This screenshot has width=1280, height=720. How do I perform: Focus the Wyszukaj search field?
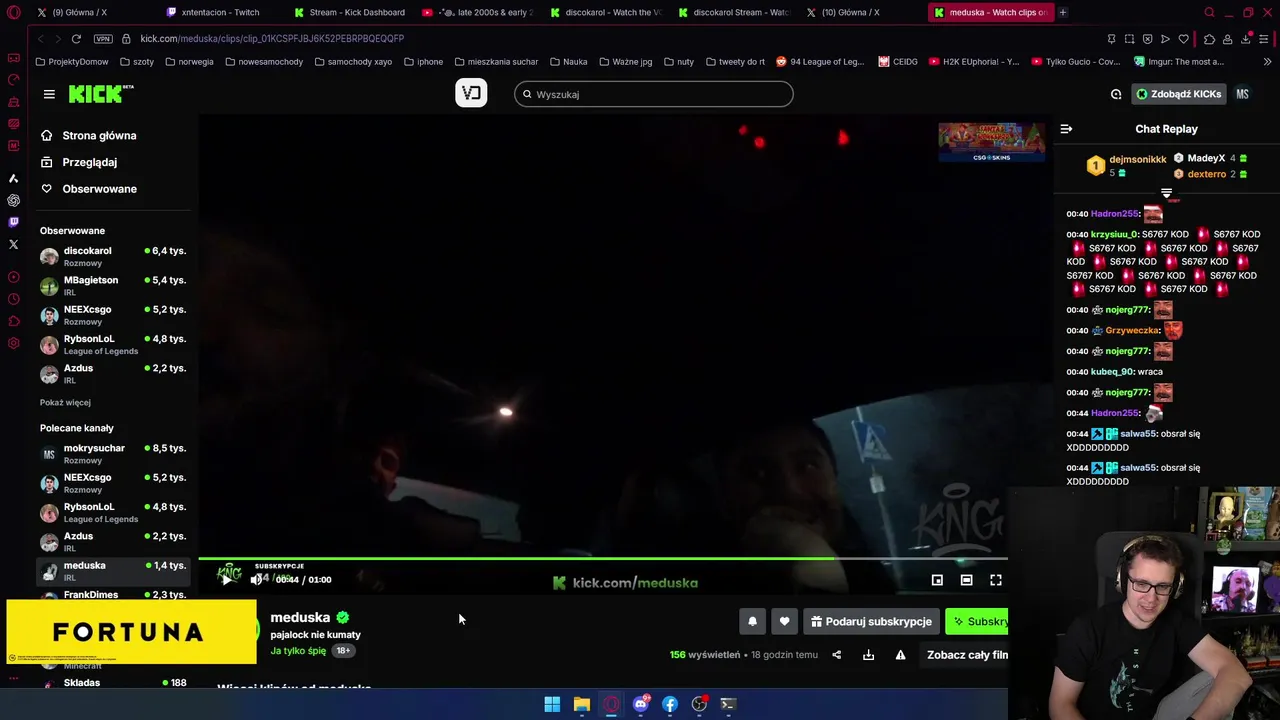coord(654,94)
